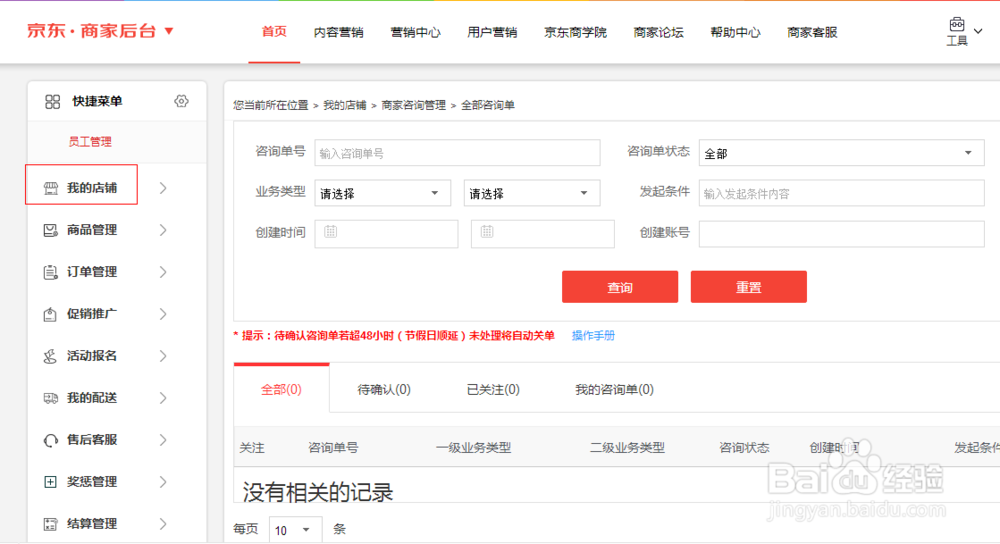Image resolution: width=1000 pixels, height=544 pixels.
Task: Click the 关注 column header
Action: click(252, 448)
